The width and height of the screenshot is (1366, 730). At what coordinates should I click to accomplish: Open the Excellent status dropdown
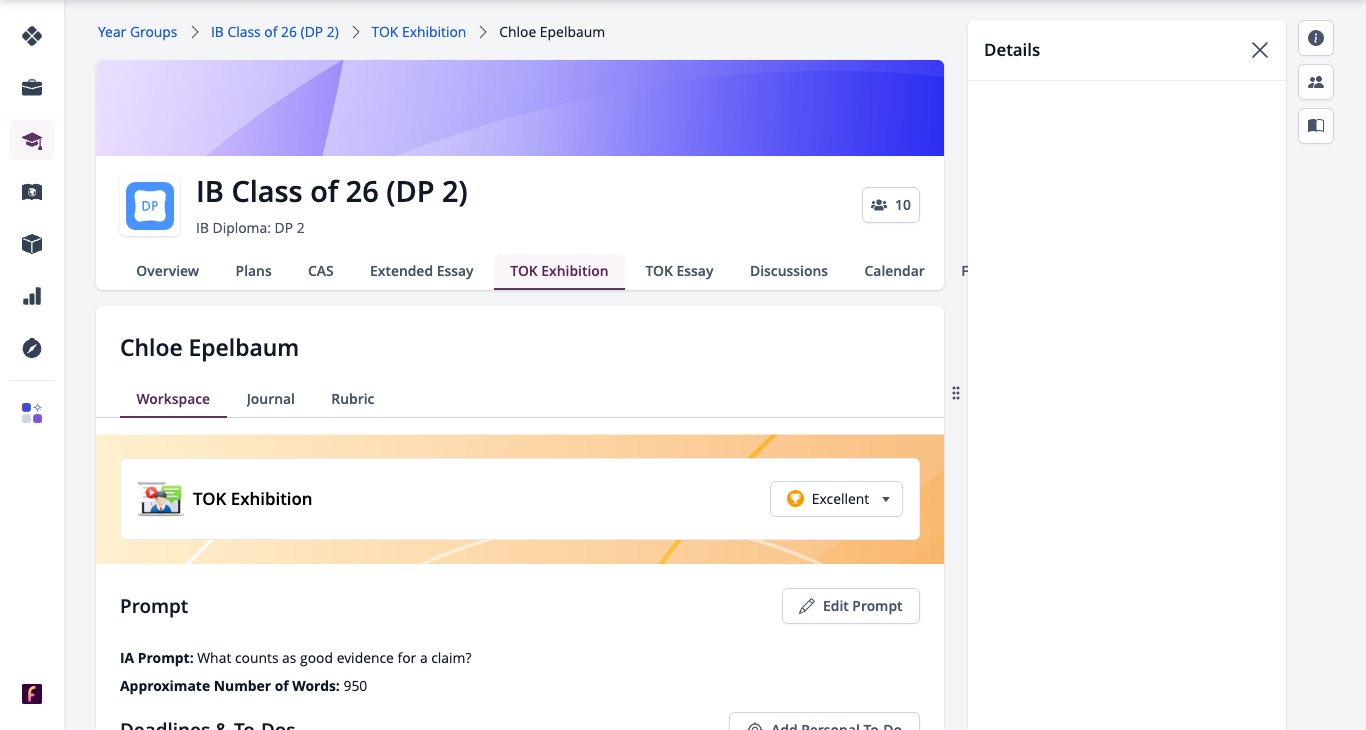[836, 499]
